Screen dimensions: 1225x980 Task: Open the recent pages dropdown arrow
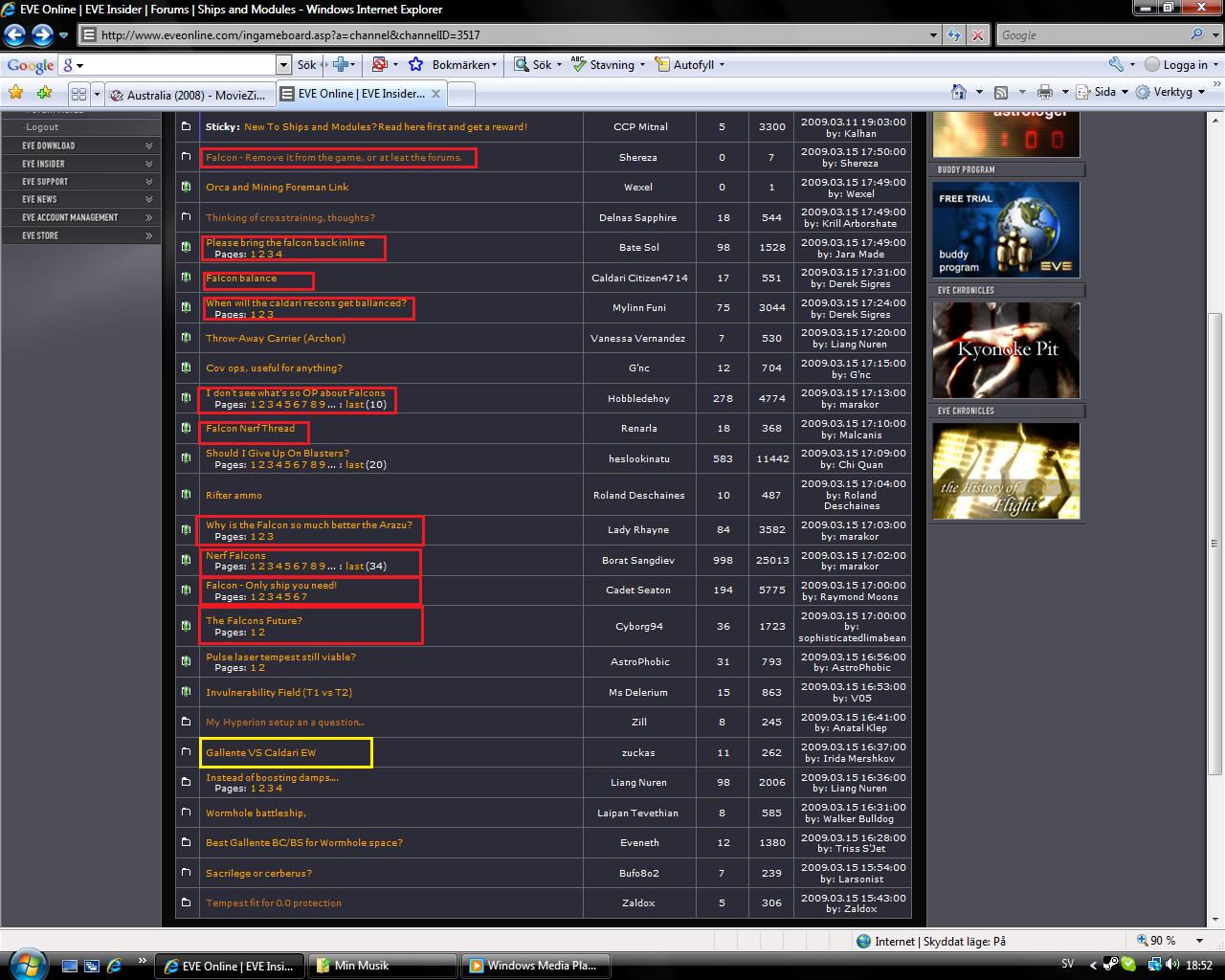pos(63,35)
